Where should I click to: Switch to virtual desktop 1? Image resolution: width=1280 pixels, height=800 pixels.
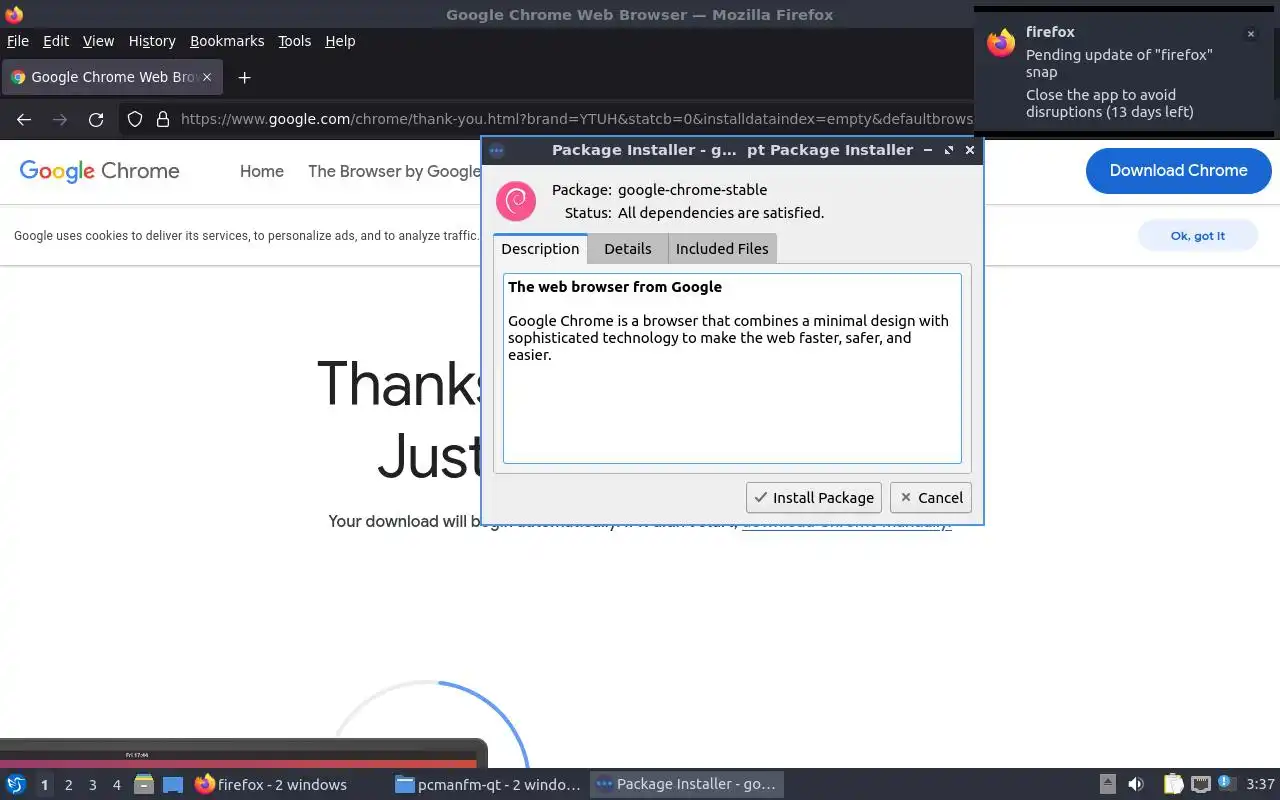point(44,785)
